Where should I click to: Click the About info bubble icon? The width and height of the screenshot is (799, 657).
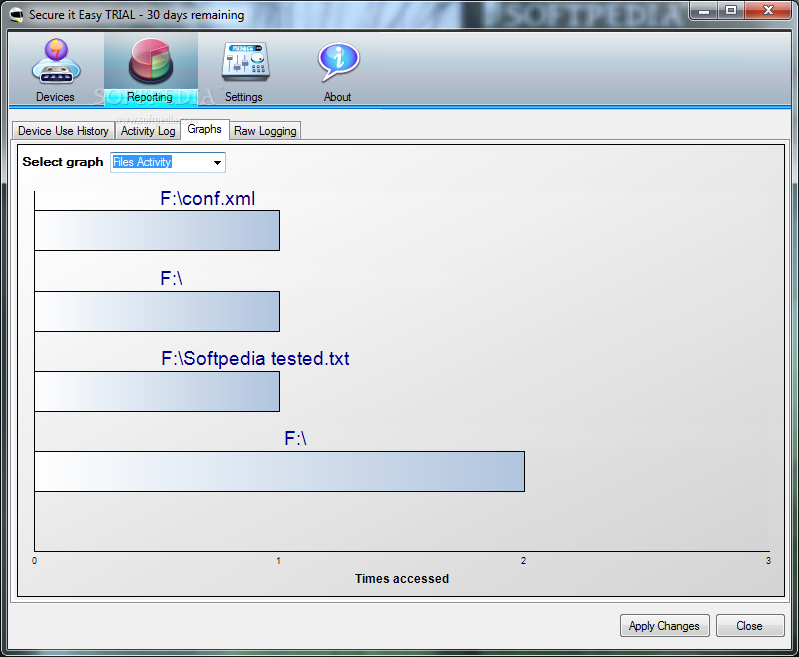(338, 62)
